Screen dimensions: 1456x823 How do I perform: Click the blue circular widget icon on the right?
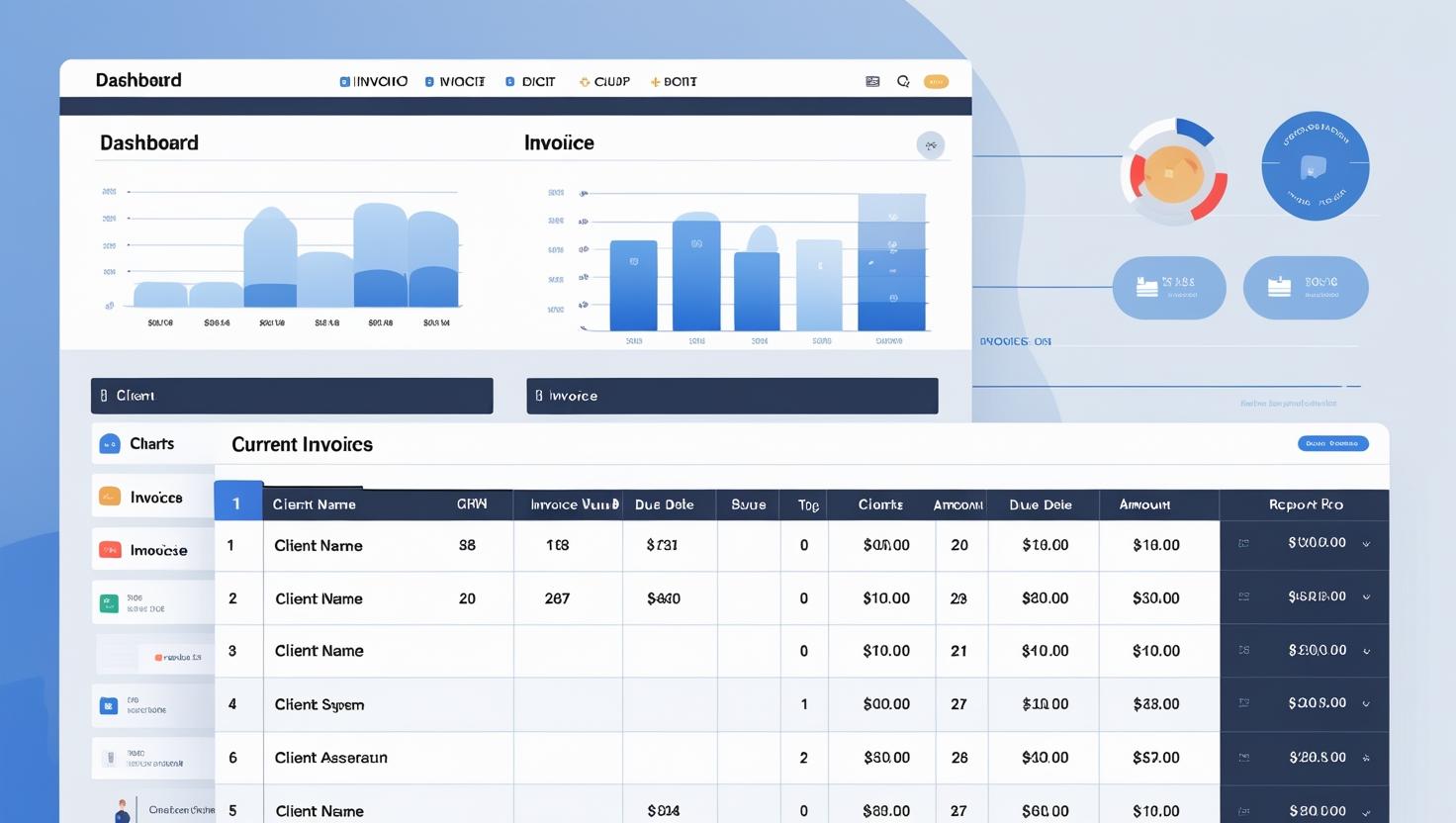[1316, 166]
